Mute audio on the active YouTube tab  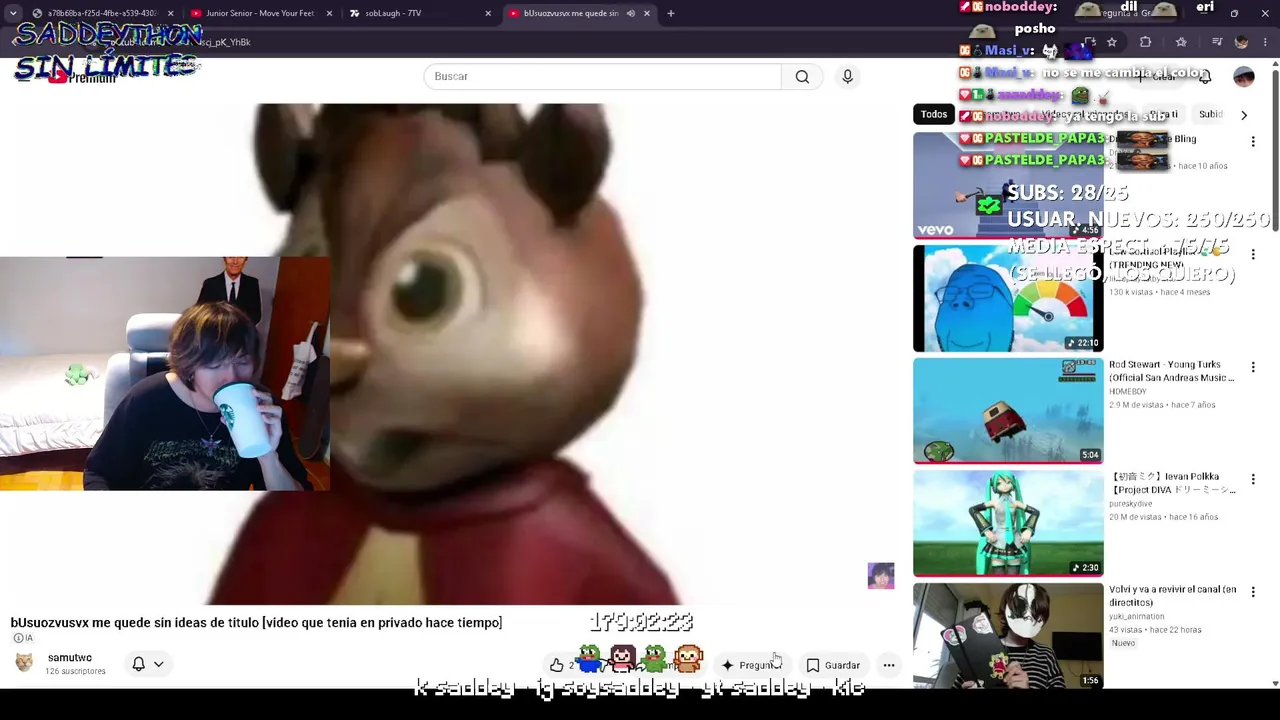pyautogui.click(x=630, y=13)
